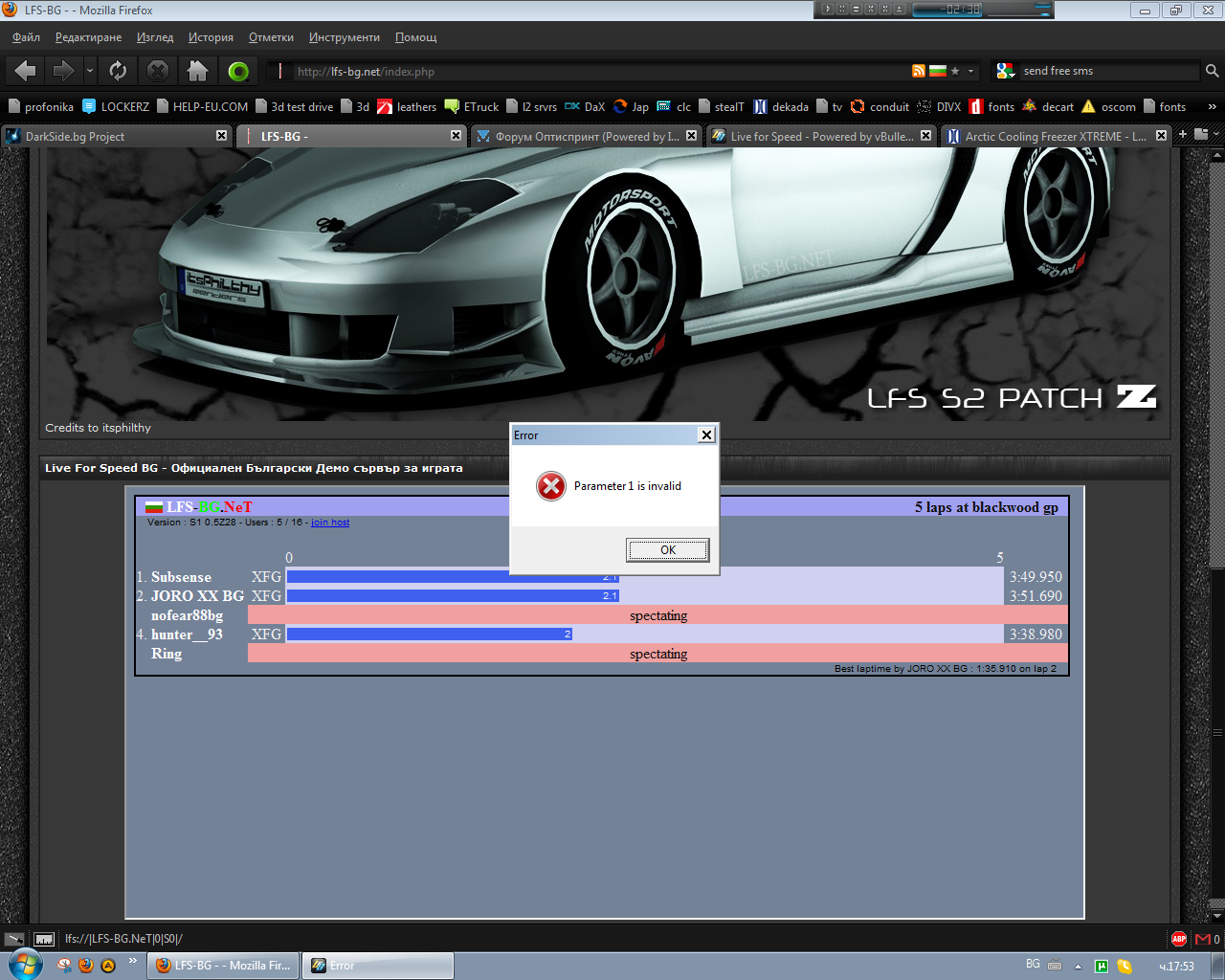Screen dimensions: 1225x980
Task: Click the search magnifier icon
Action: pos(1212,71)
